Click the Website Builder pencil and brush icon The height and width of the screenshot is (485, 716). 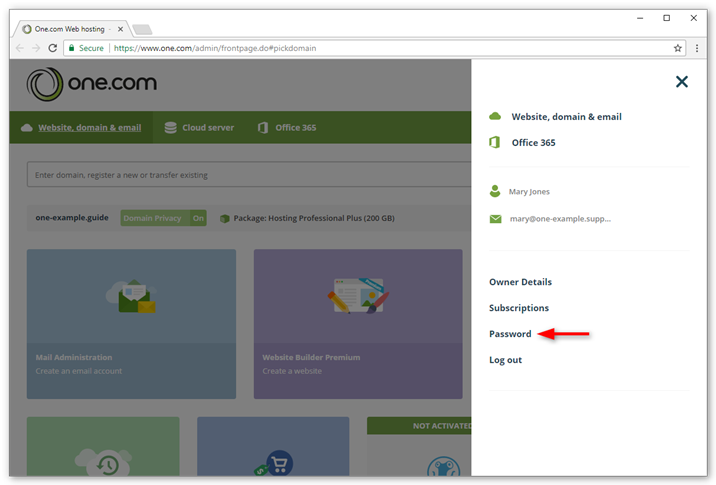[x=358, y=296]
